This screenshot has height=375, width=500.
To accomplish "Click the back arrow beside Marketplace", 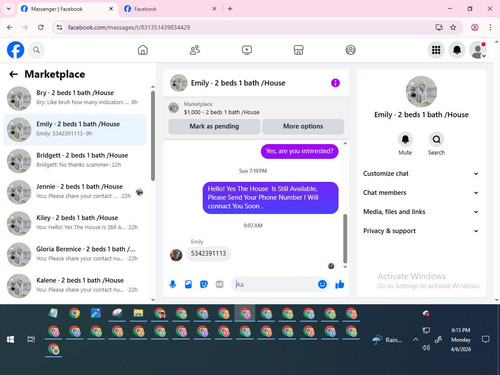I will [13, 74].
